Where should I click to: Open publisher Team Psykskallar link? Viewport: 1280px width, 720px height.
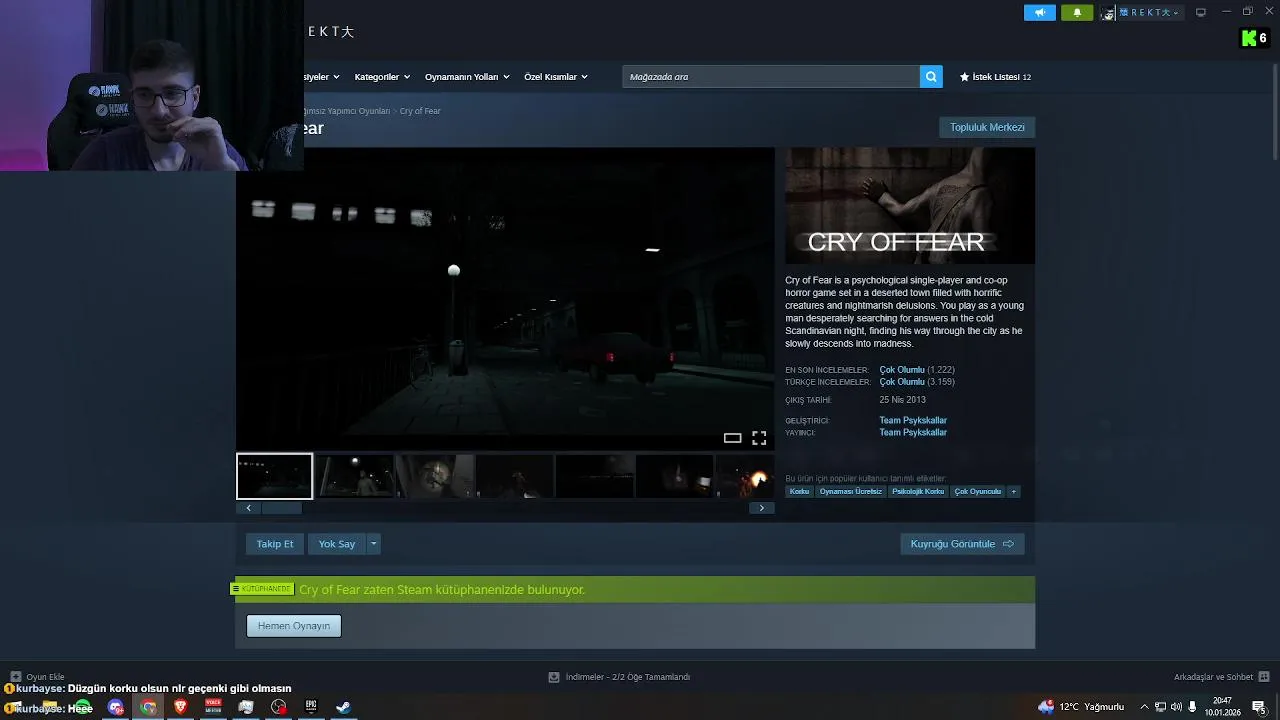click(913, 433)
